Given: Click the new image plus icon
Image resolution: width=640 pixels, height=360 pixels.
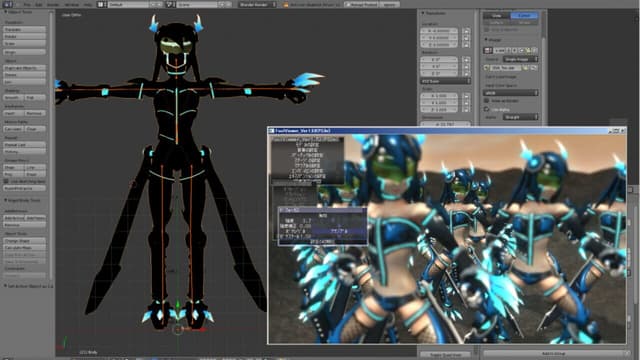Looking at the screenshot, I should 522,51.
